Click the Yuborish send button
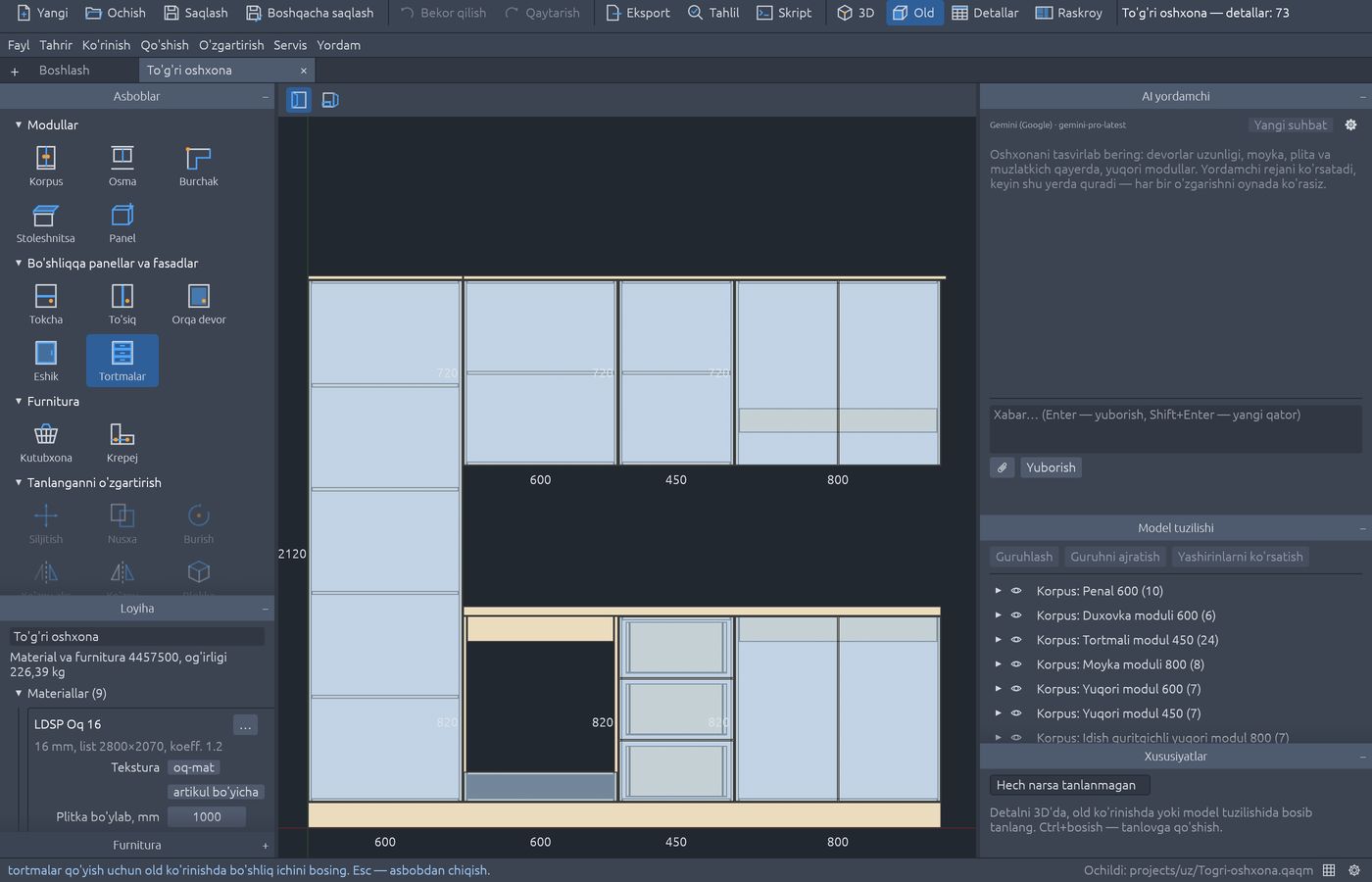Screen dimensions: 1372x882 coord(1051,467)
